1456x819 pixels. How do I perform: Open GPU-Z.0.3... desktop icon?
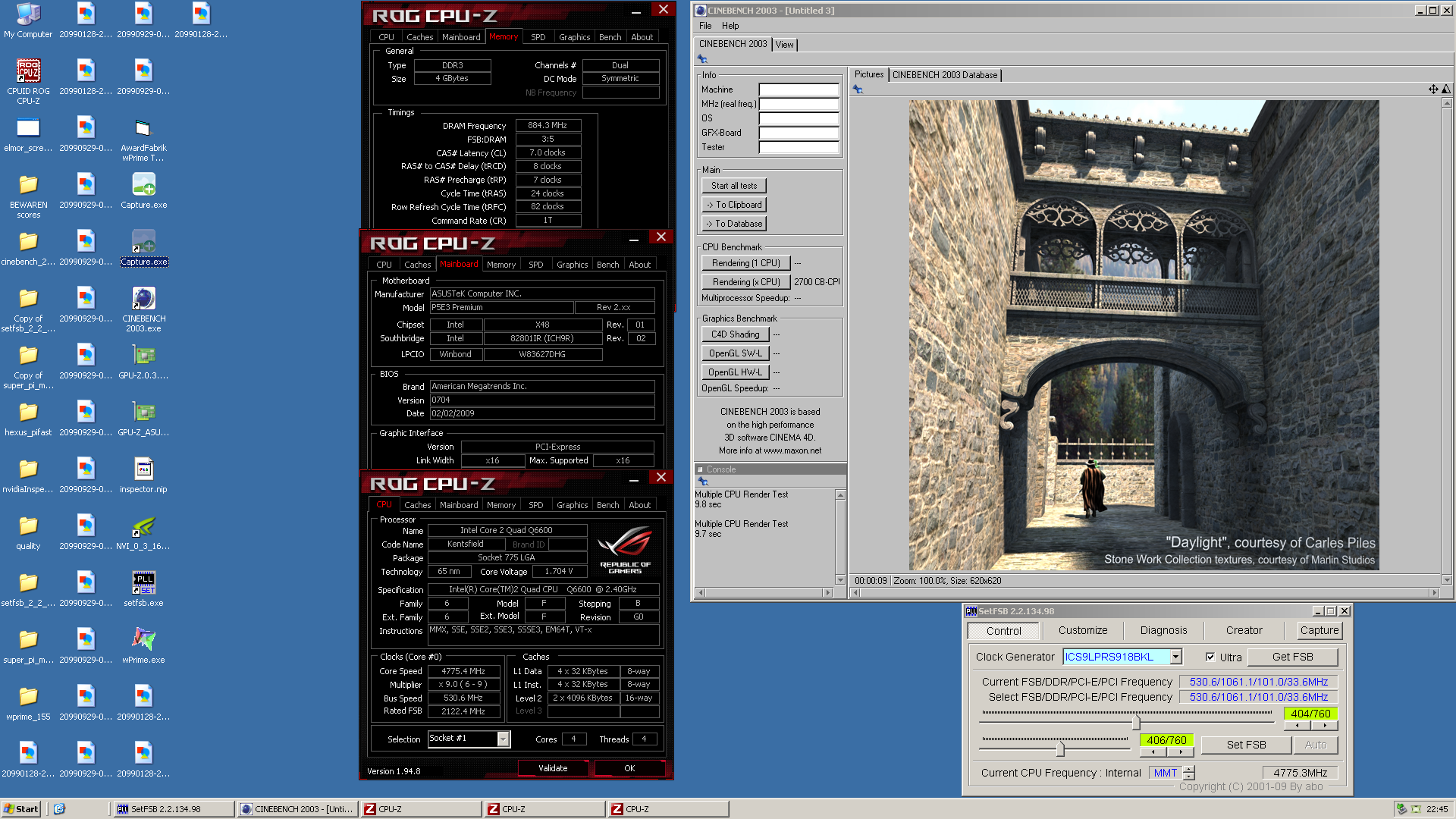pos(143,361)
